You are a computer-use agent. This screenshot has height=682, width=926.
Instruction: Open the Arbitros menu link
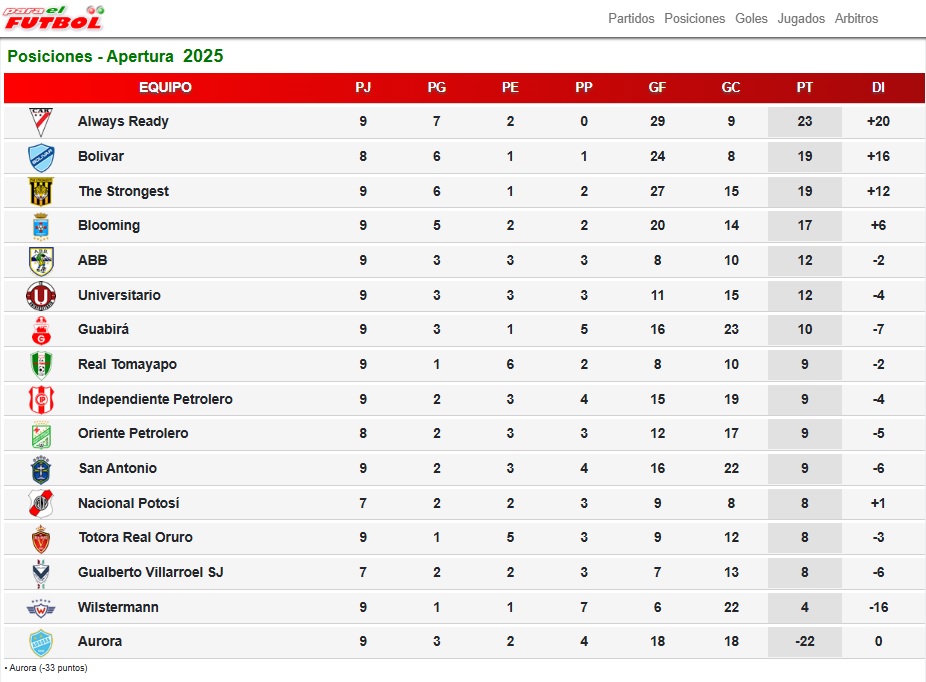[x=856, y=18]
